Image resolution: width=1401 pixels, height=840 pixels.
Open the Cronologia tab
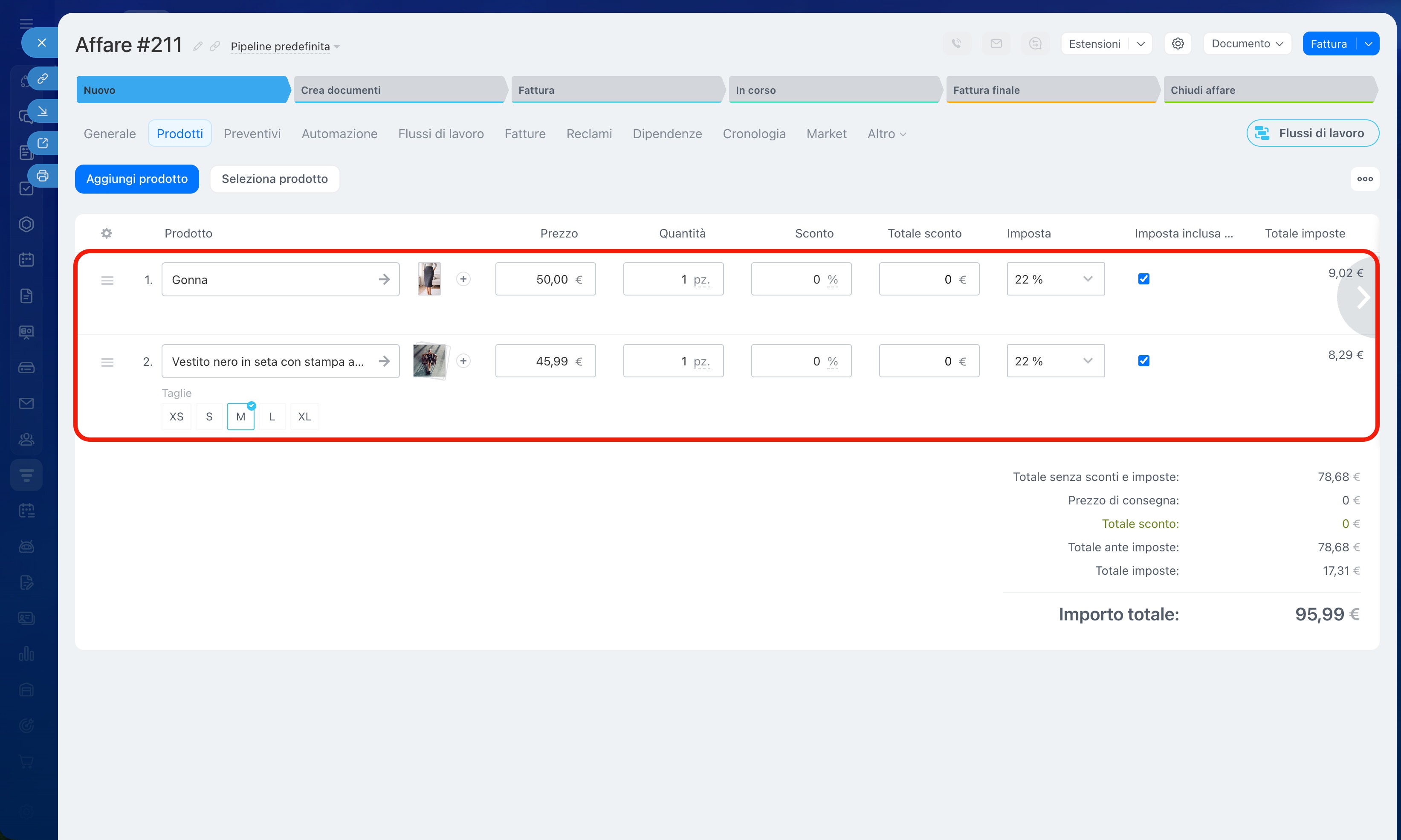754,133
